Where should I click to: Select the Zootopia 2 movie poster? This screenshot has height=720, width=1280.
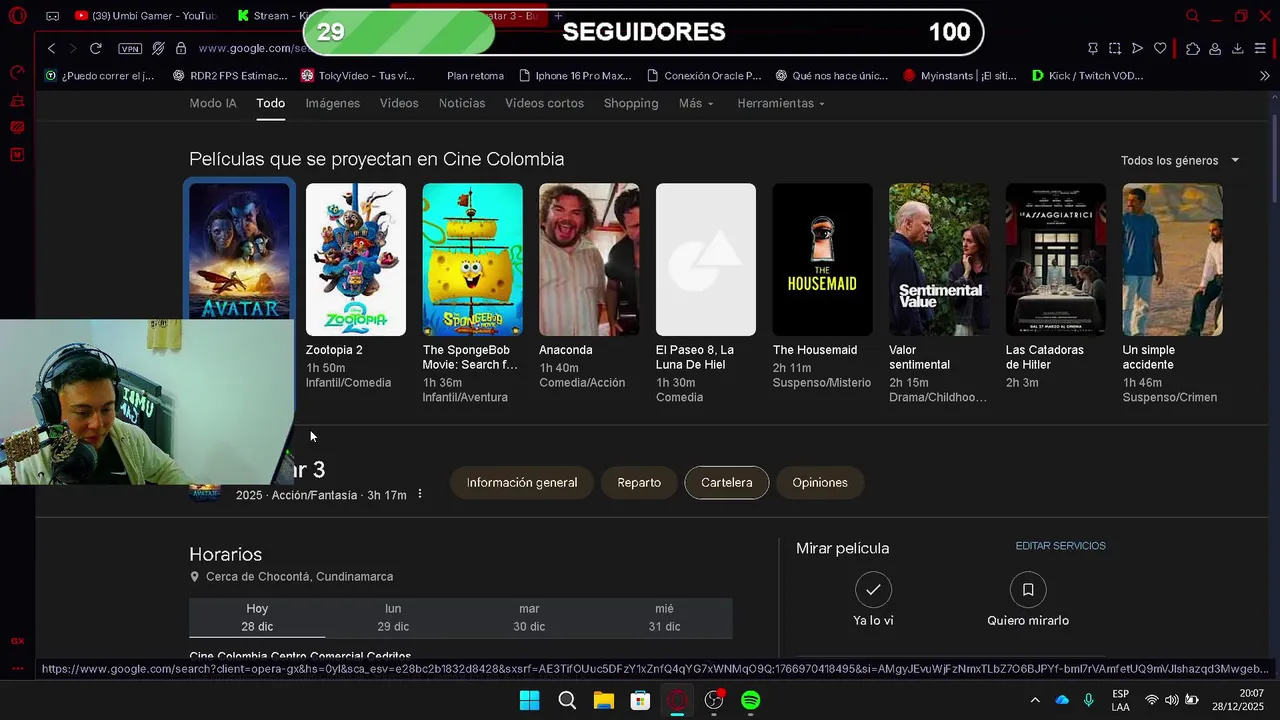[356, 259]
